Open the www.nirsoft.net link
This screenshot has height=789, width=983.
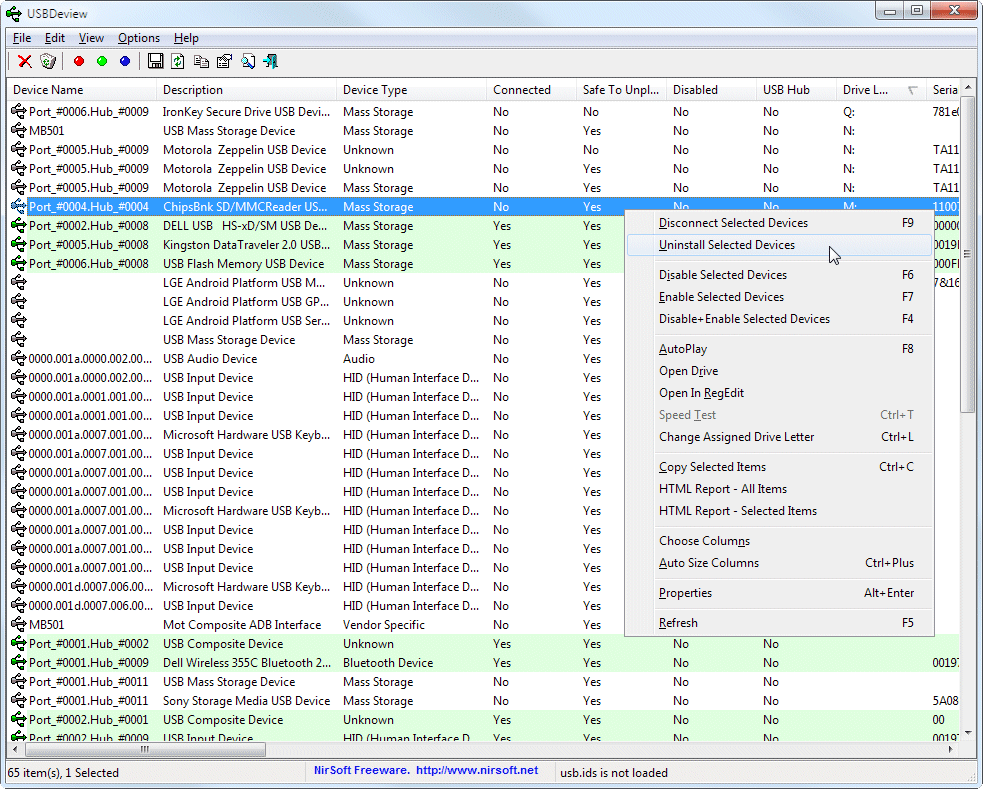point(477,770)
